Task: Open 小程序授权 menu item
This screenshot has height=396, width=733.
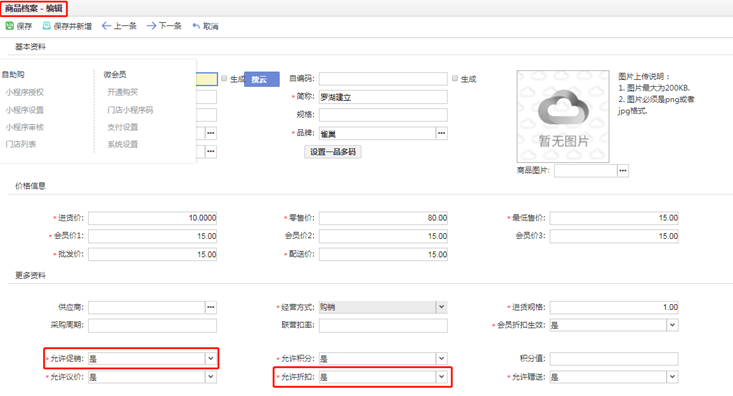Action: [x=24, y=92]
